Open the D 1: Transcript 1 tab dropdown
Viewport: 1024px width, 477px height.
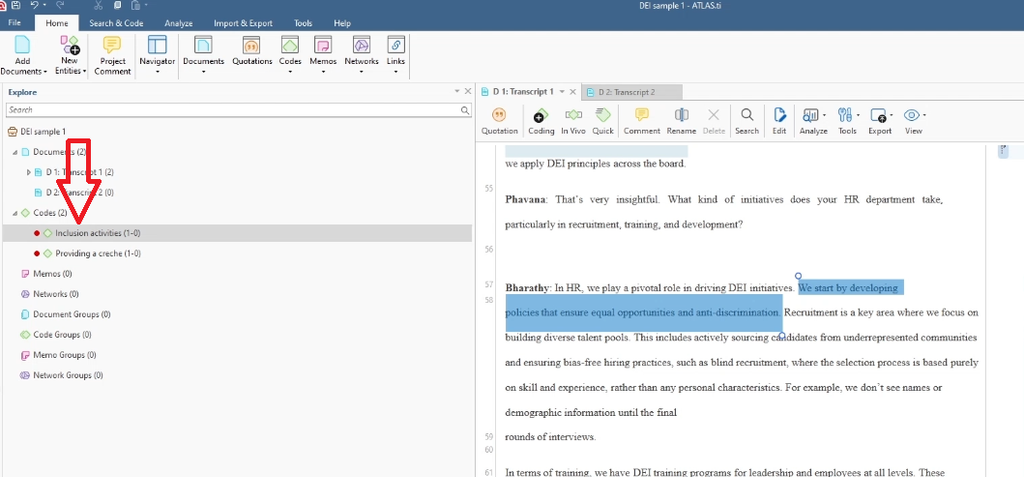tap(562, 92)
